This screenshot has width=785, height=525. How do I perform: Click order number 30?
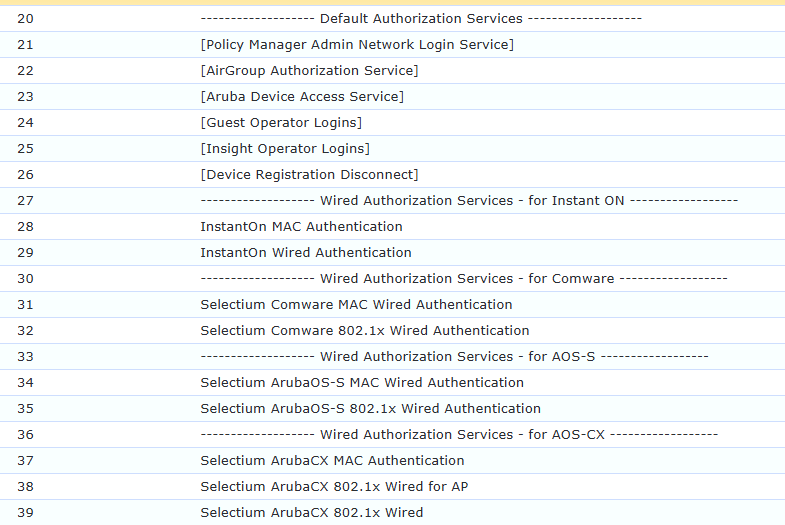point(25,279)
